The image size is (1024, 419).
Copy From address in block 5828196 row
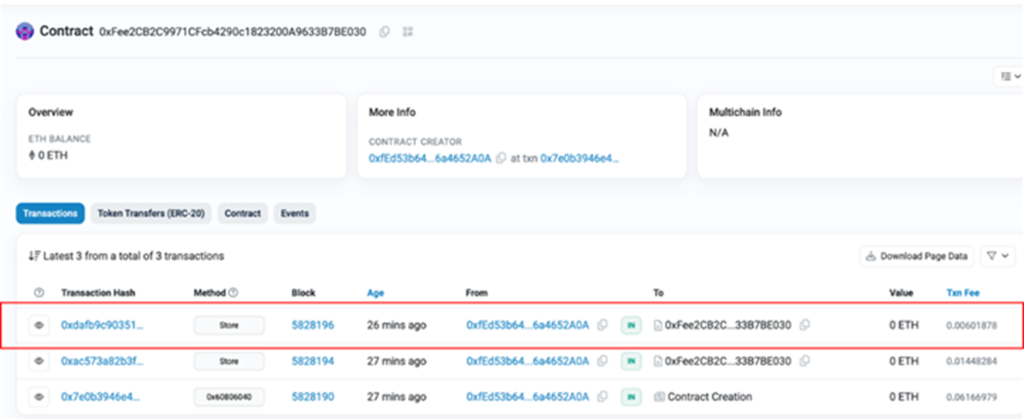pyautogui.click(x=602, y=325)
